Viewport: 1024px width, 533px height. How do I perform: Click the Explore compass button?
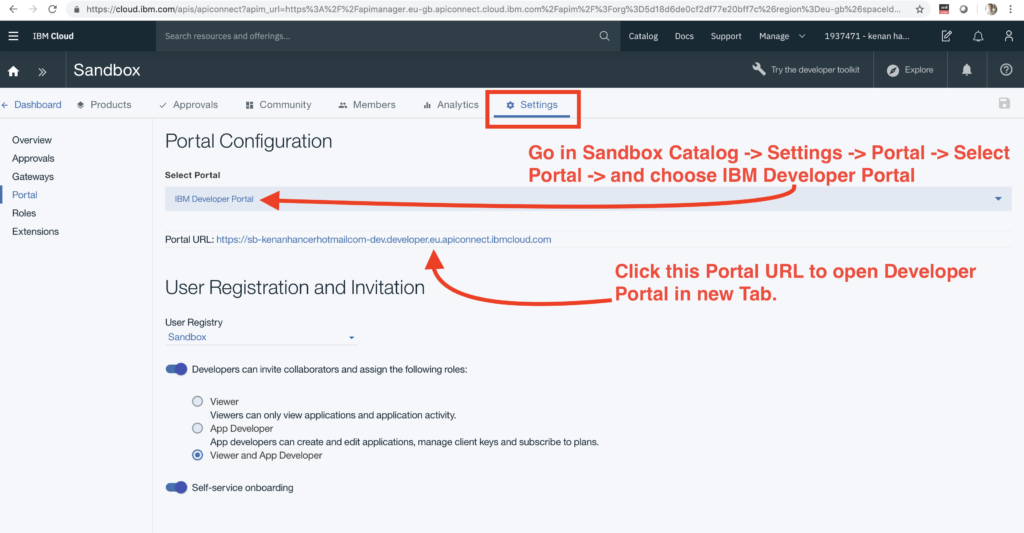coord(910,70)
